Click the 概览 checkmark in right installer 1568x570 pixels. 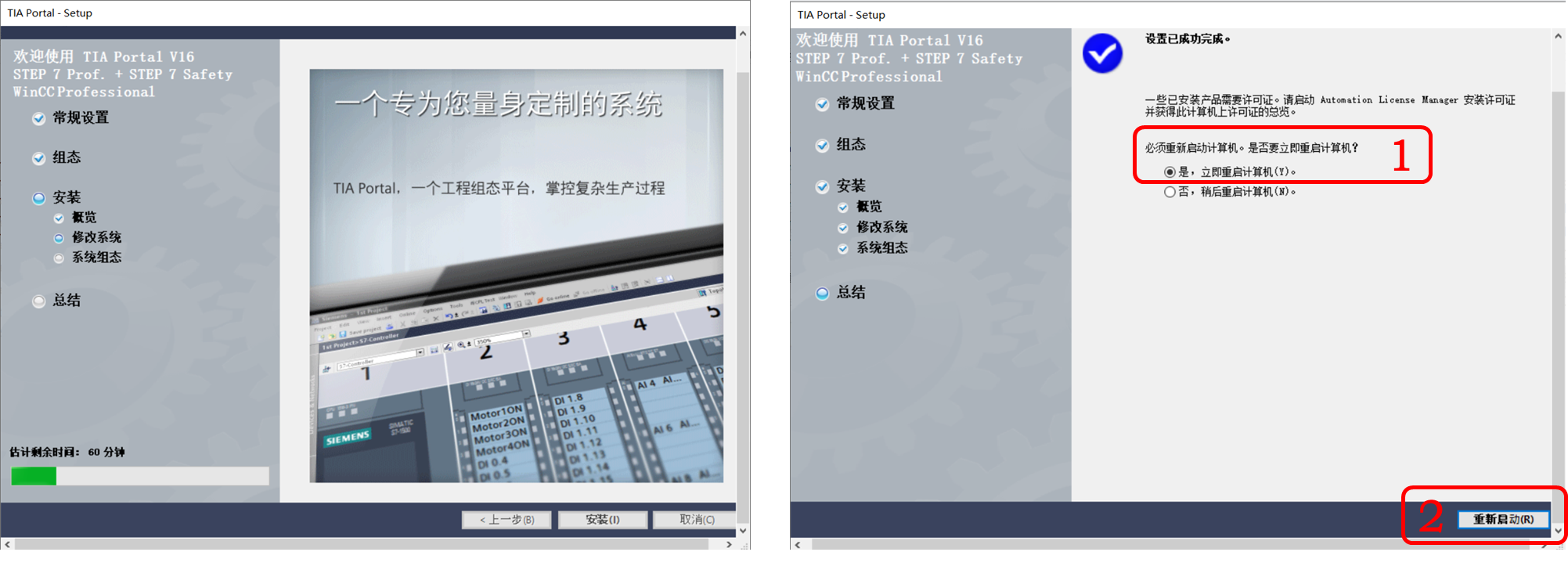pos(843,207)
